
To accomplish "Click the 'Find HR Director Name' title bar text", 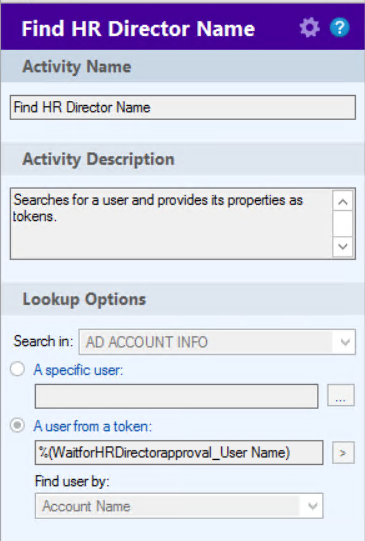I will (138, 29).
